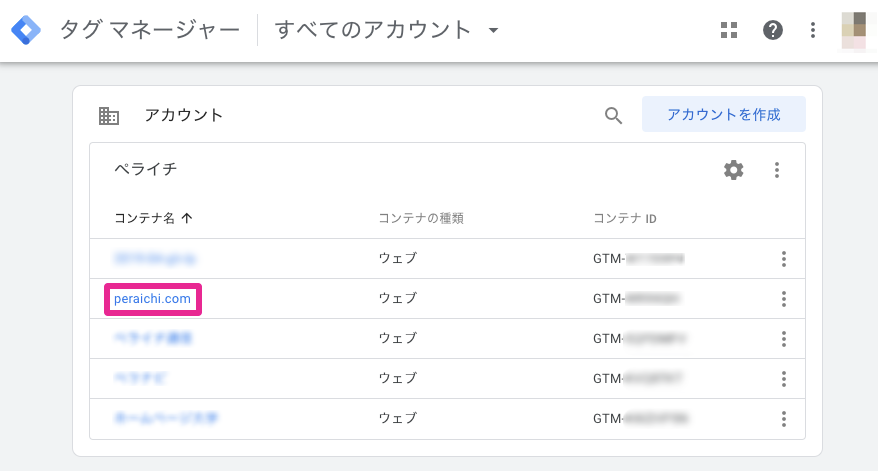This screenshot has width=878, height=471.
Task: Open the fourth blurred container link
Action: [x=140, y=378]
